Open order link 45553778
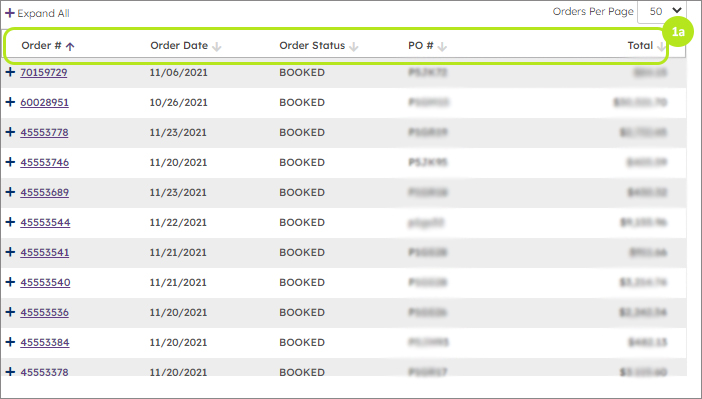This screenshot has width=702, height=399. 44,133
